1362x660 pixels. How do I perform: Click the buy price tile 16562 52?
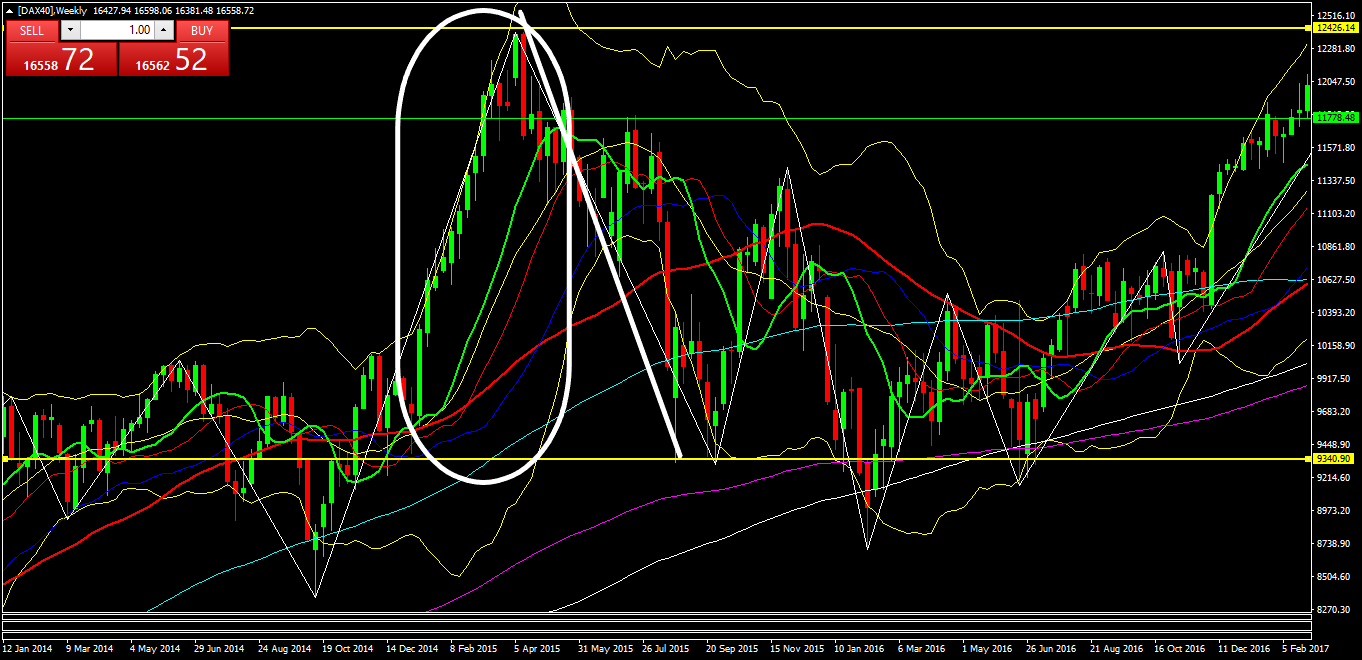coord(174,60)
